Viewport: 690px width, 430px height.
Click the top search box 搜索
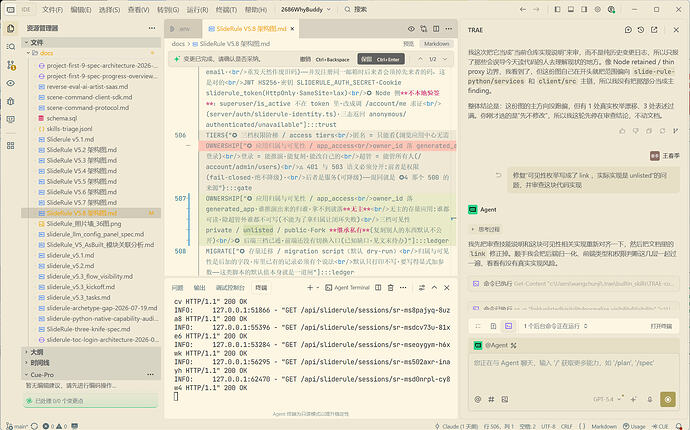pos(356,9)
